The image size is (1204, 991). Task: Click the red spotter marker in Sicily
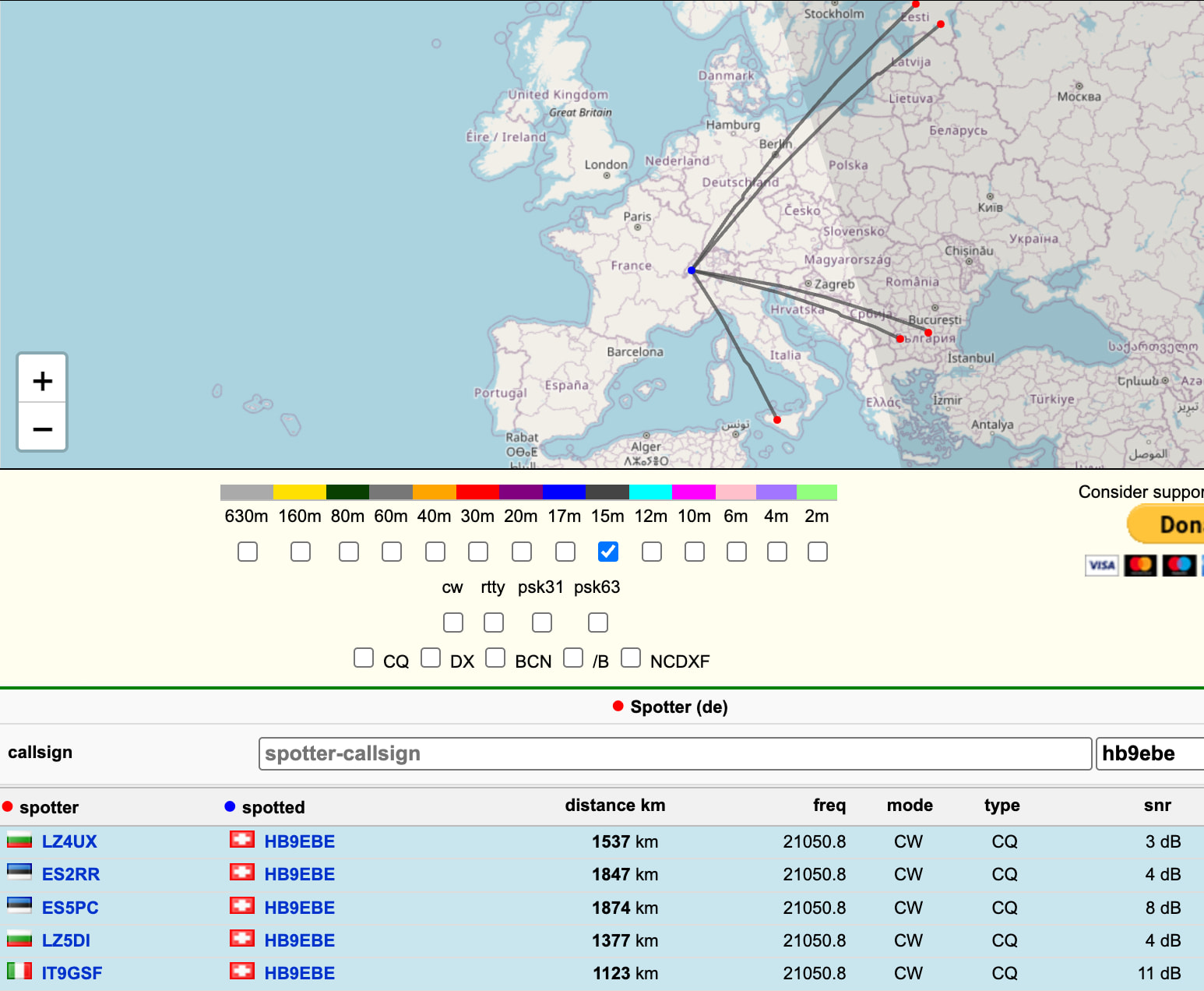tap(777, 420)
